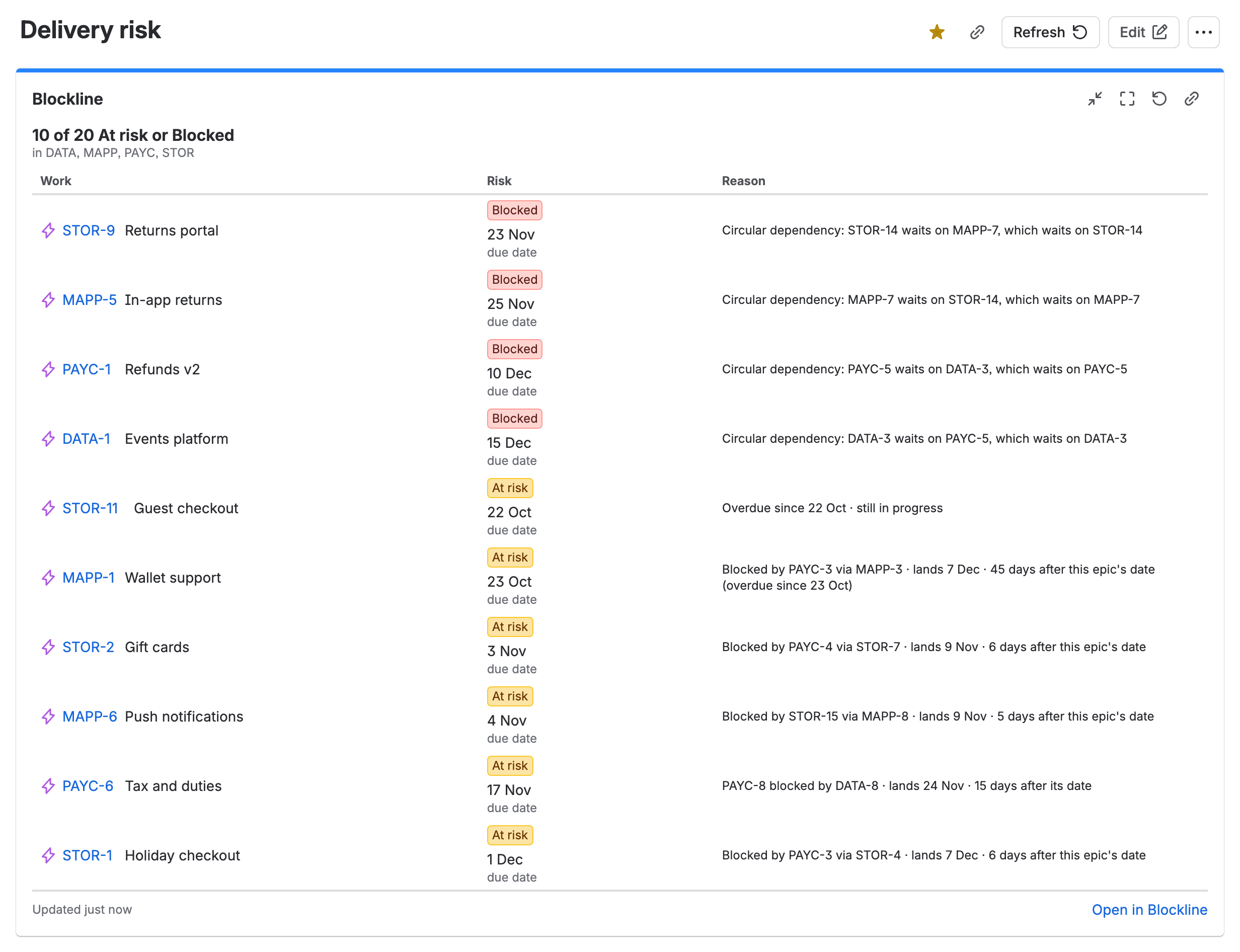
Task: Open issue MAPP-5
Action: (90, 300)
